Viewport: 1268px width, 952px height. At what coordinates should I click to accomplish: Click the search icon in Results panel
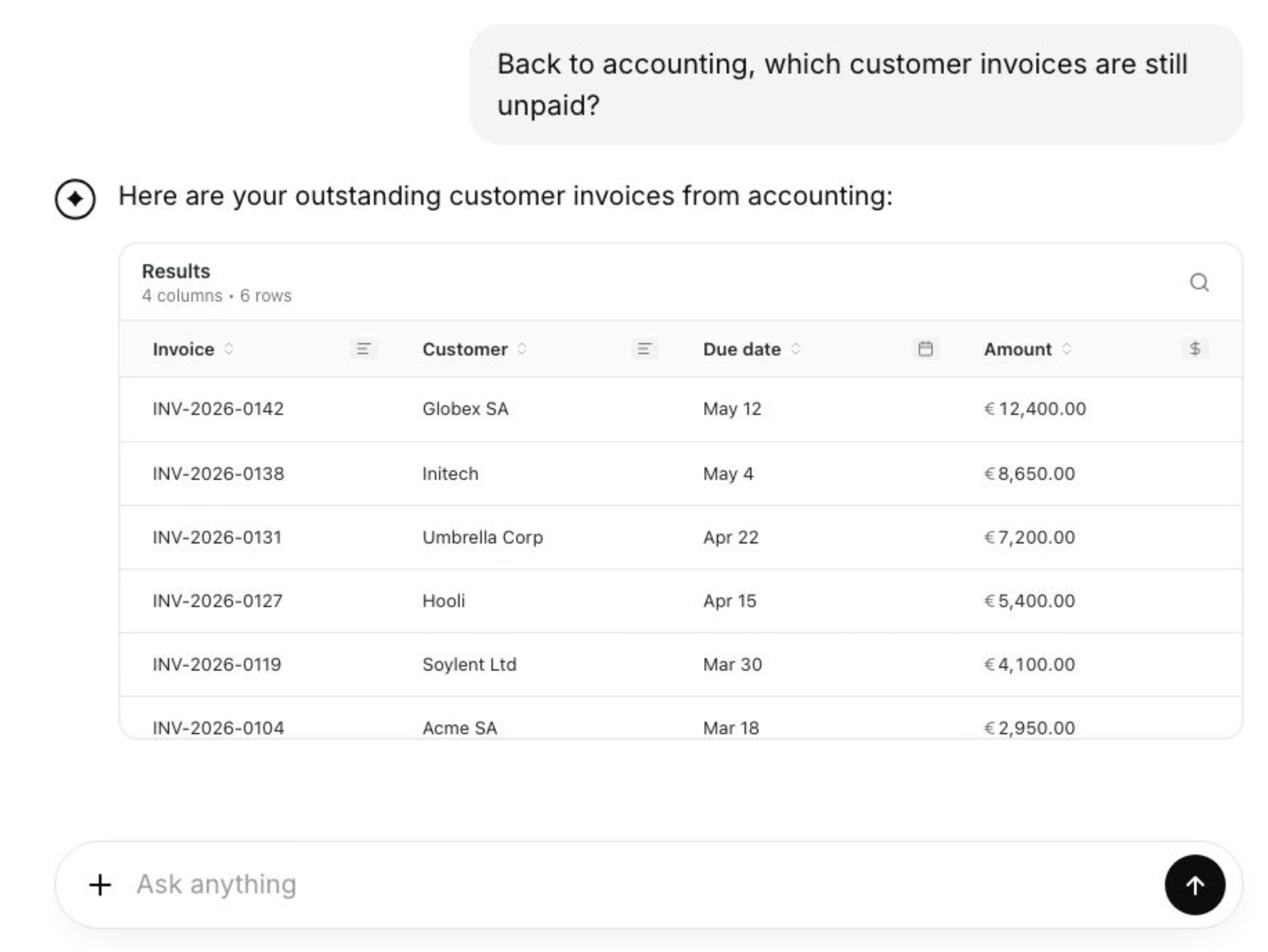1199,282
